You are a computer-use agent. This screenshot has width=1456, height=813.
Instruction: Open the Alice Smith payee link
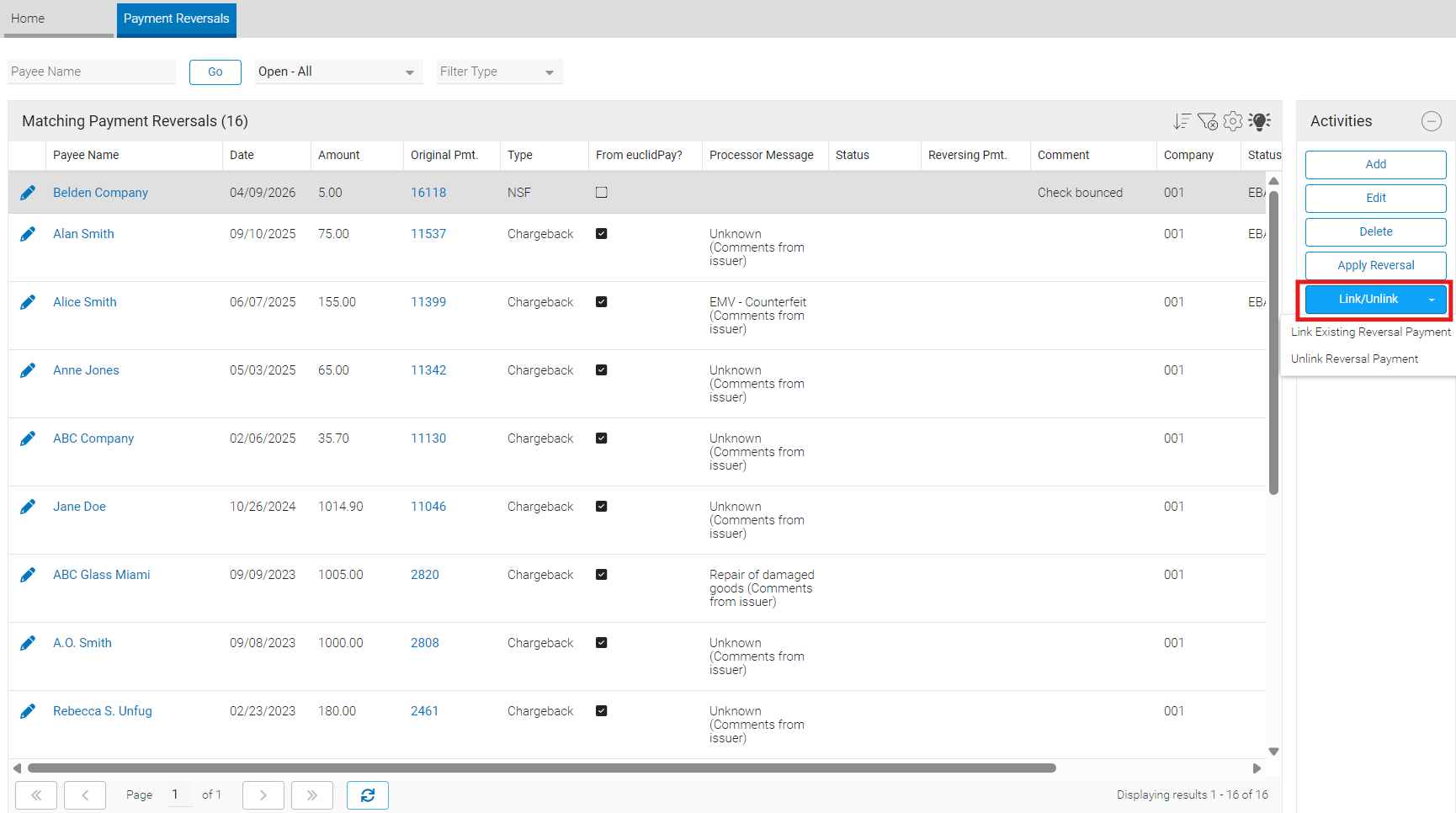coord(85,302)
